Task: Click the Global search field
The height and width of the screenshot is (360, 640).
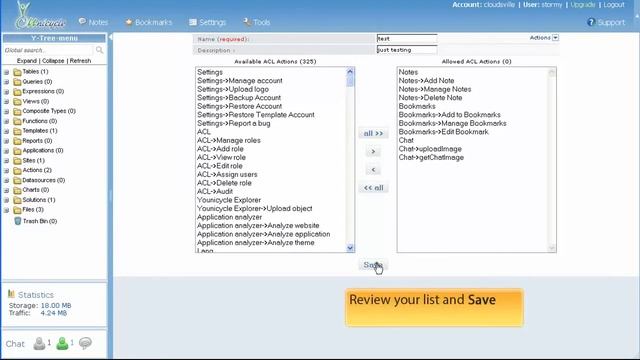Action: point(48,50)
